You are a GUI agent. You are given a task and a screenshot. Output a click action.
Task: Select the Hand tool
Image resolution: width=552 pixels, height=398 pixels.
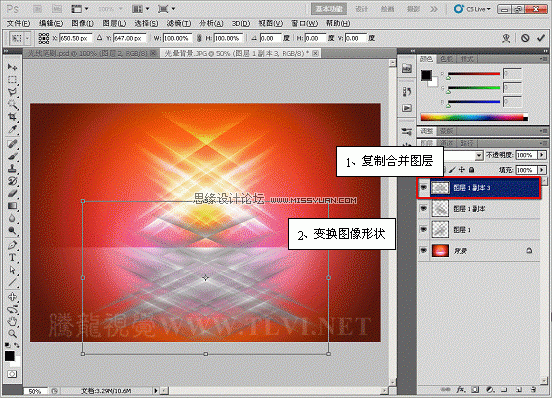tap(12, 321)
